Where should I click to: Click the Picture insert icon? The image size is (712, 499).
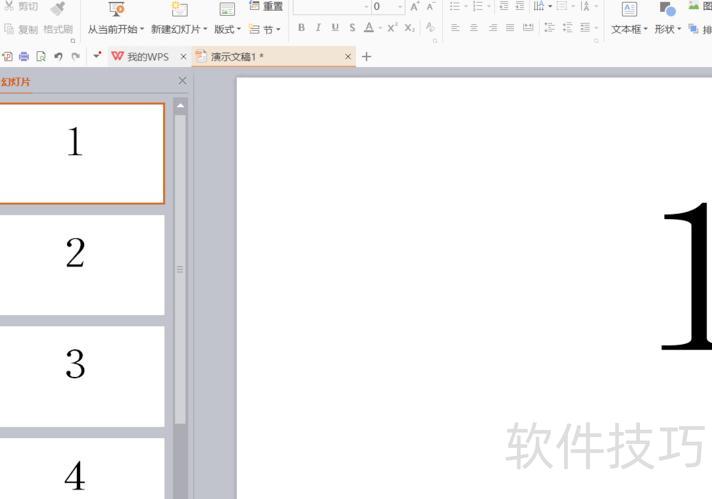coord(693,6)
